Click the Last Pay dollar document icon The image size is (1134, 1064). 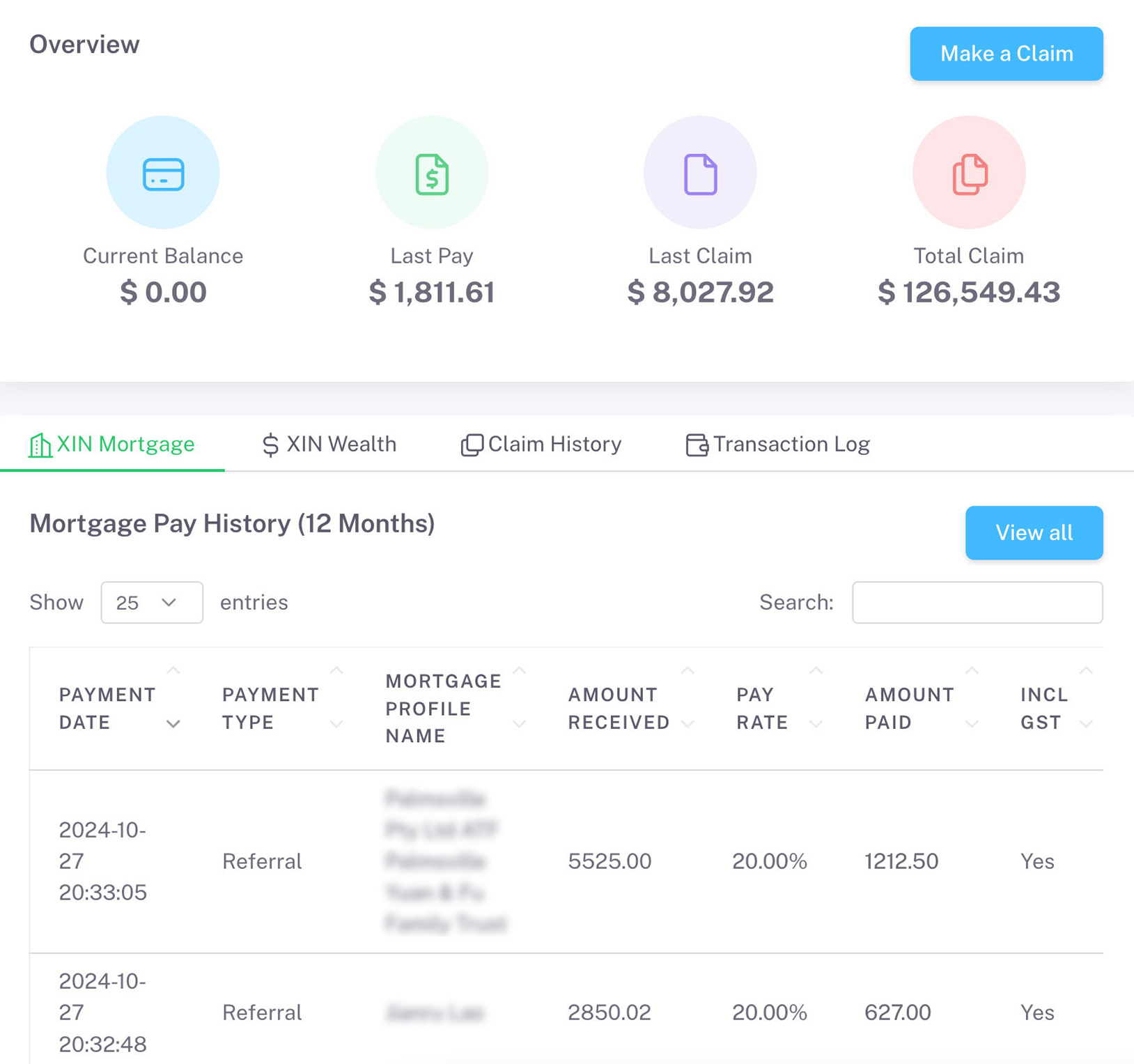(x=432, y=174)
